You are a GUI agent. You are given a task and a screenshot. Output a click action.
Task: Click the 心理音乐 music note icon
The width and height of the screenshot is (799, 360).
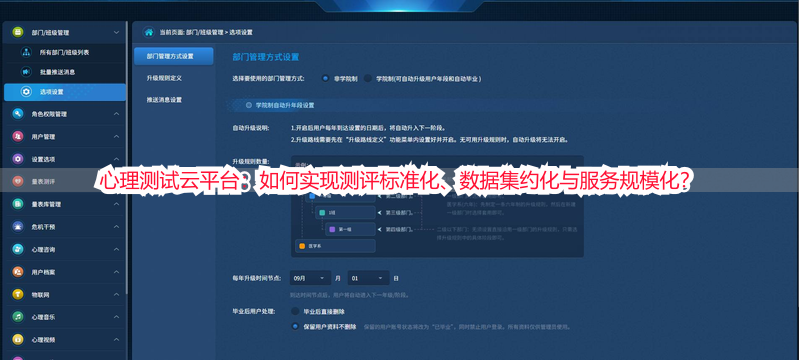point(18,317)
